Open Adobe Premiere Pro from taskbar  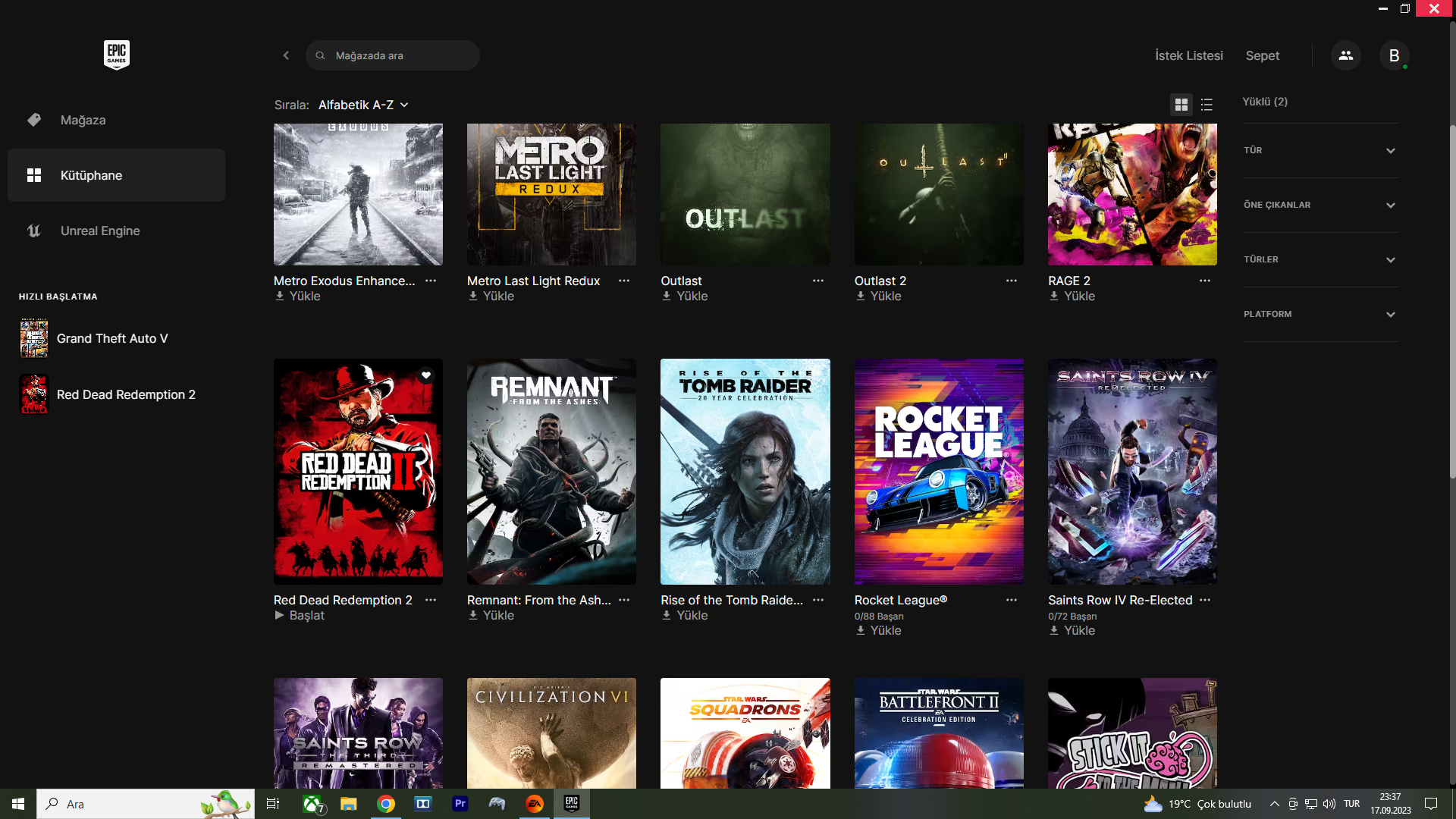click(x=460, y=804)
